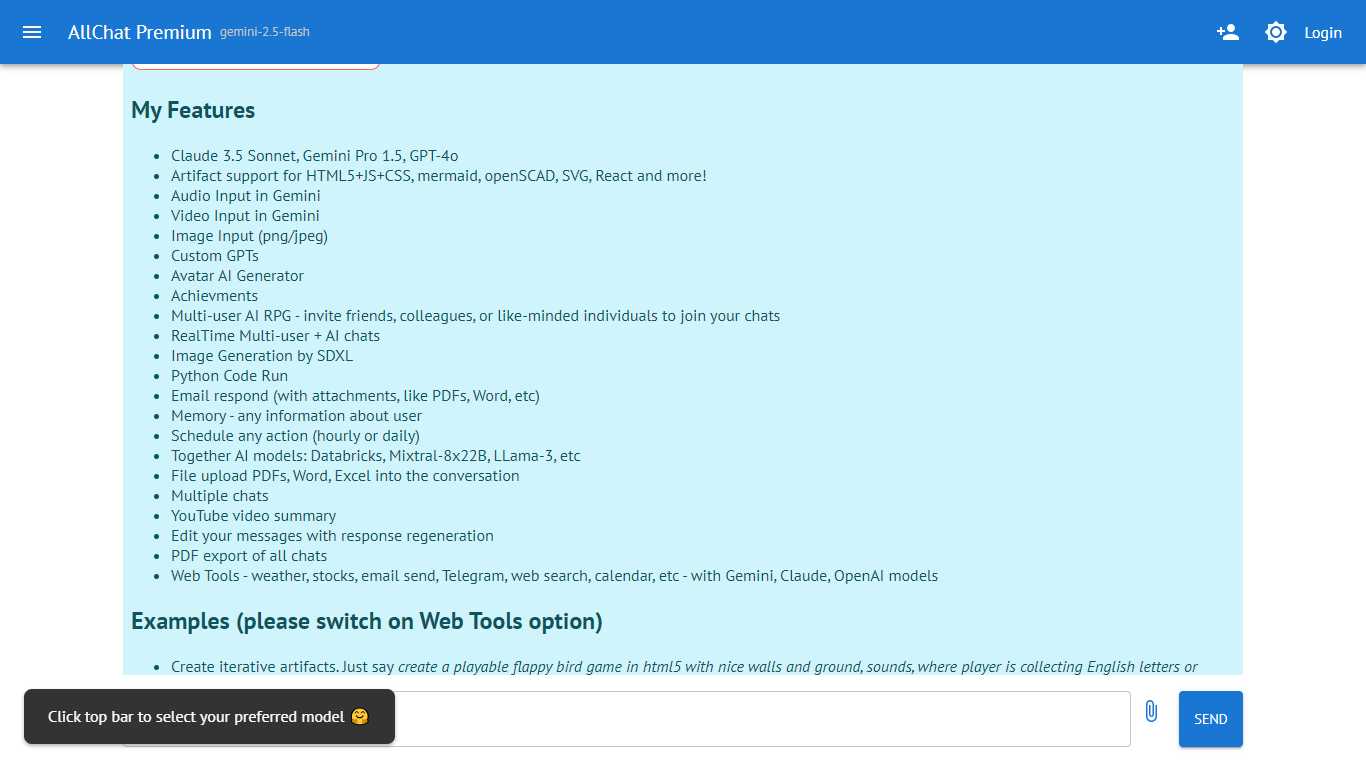1366x768 pixels.
Task: Click the Avatar AI Generator item
Action: pos(237,276)
